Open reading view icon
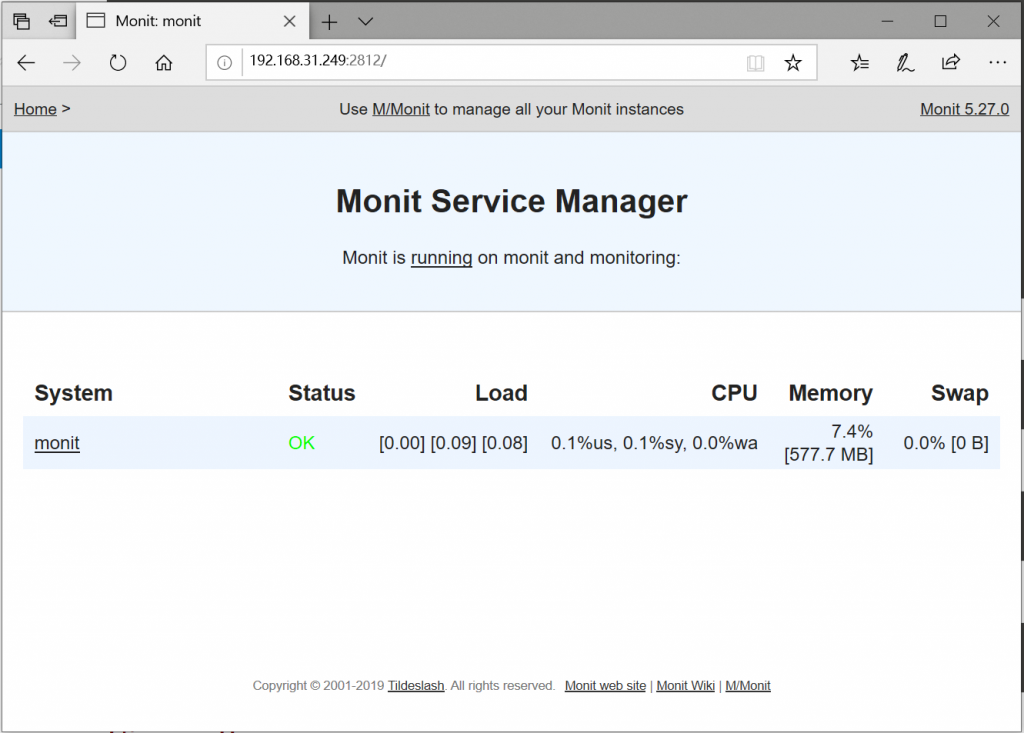This screenshot has width=1024, height=733. click(756, 63)
